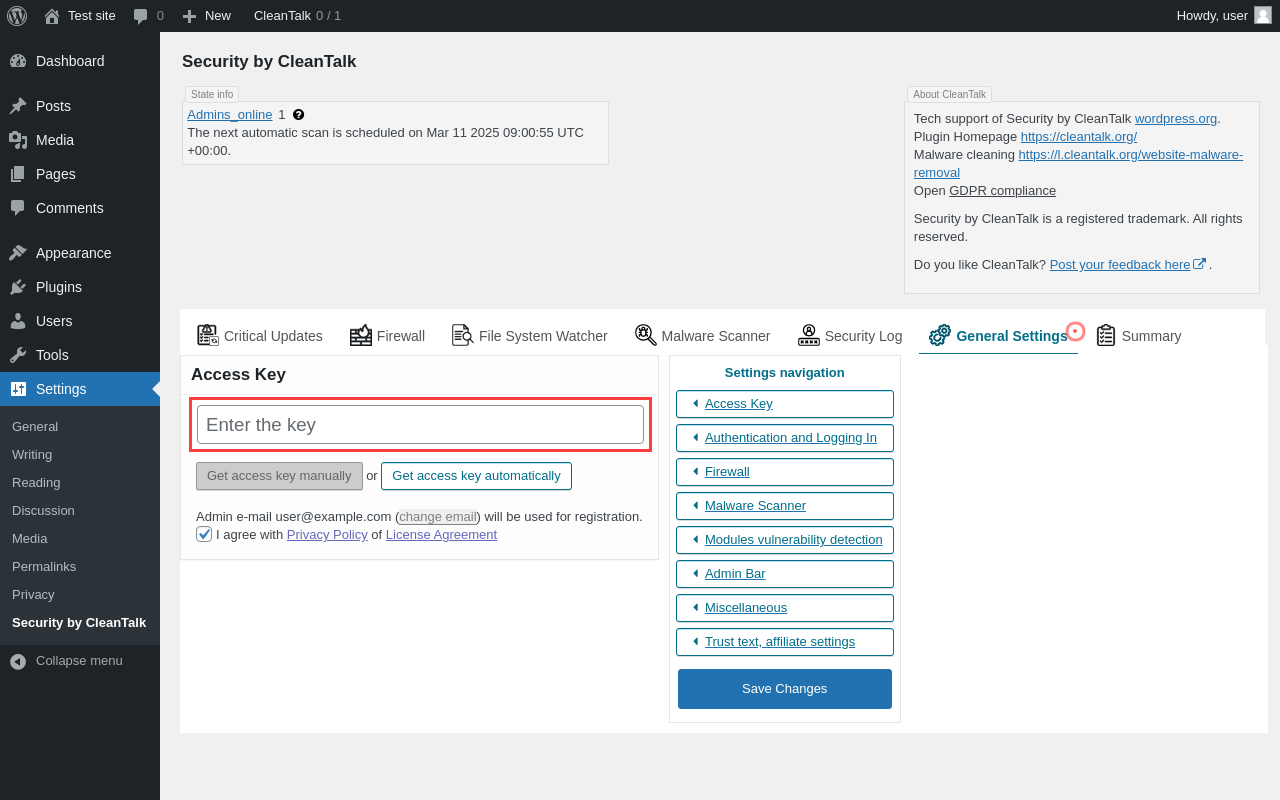
Task: Click the Summary clipboard icon
Action: click(x=1106, y=335)
